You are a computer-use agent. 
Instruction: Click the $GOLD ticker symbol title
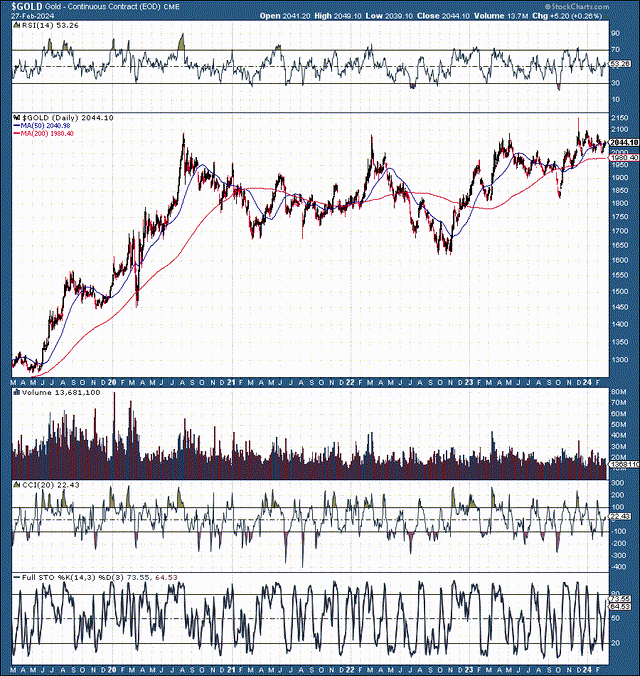click(27, 6)
